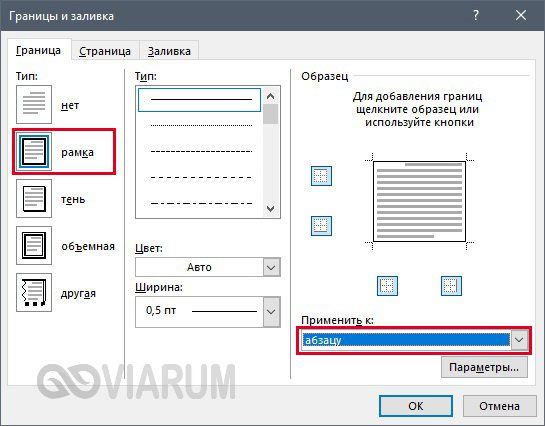
Task: Choose the 'другая' custom border icon
Action: (34, 292)
